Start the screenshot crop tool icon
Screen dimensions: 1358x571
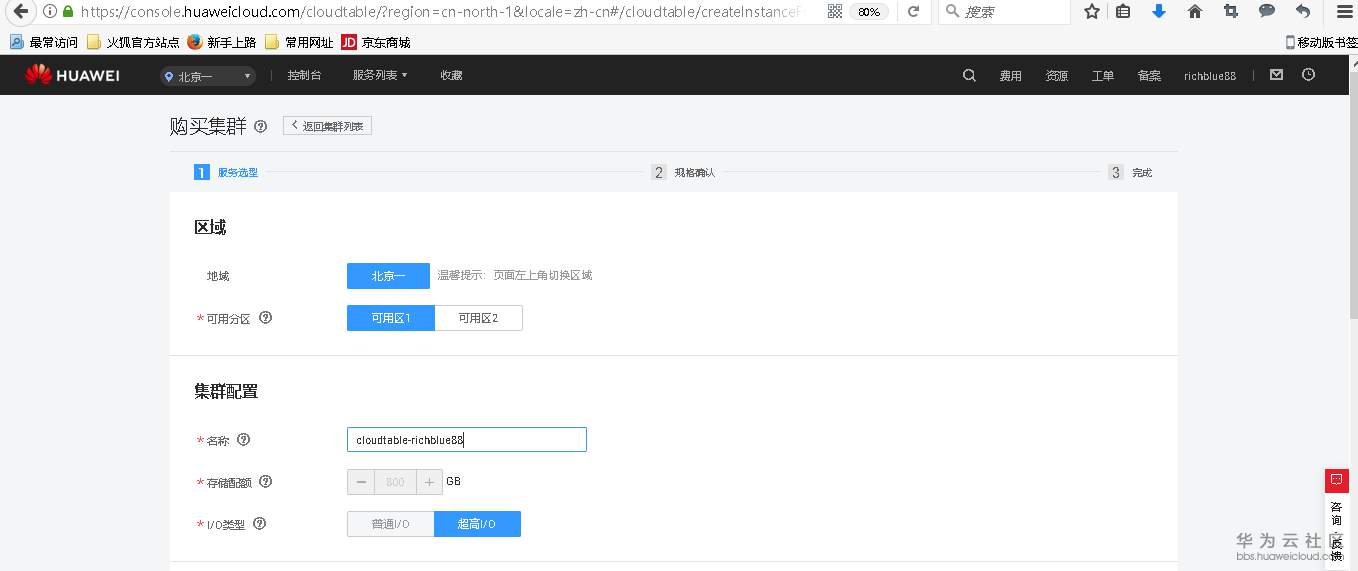(1230, 12)
